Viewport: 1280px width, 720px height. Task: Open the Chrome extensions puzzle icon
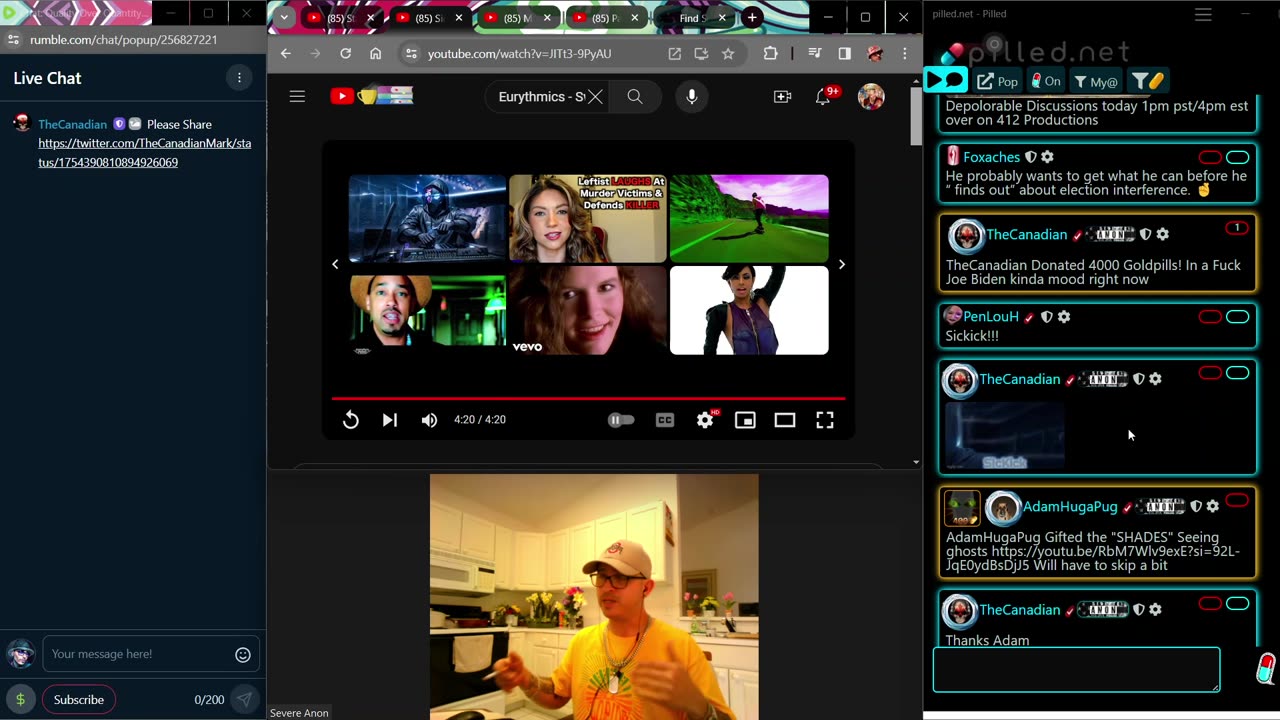tap(770, 53)
